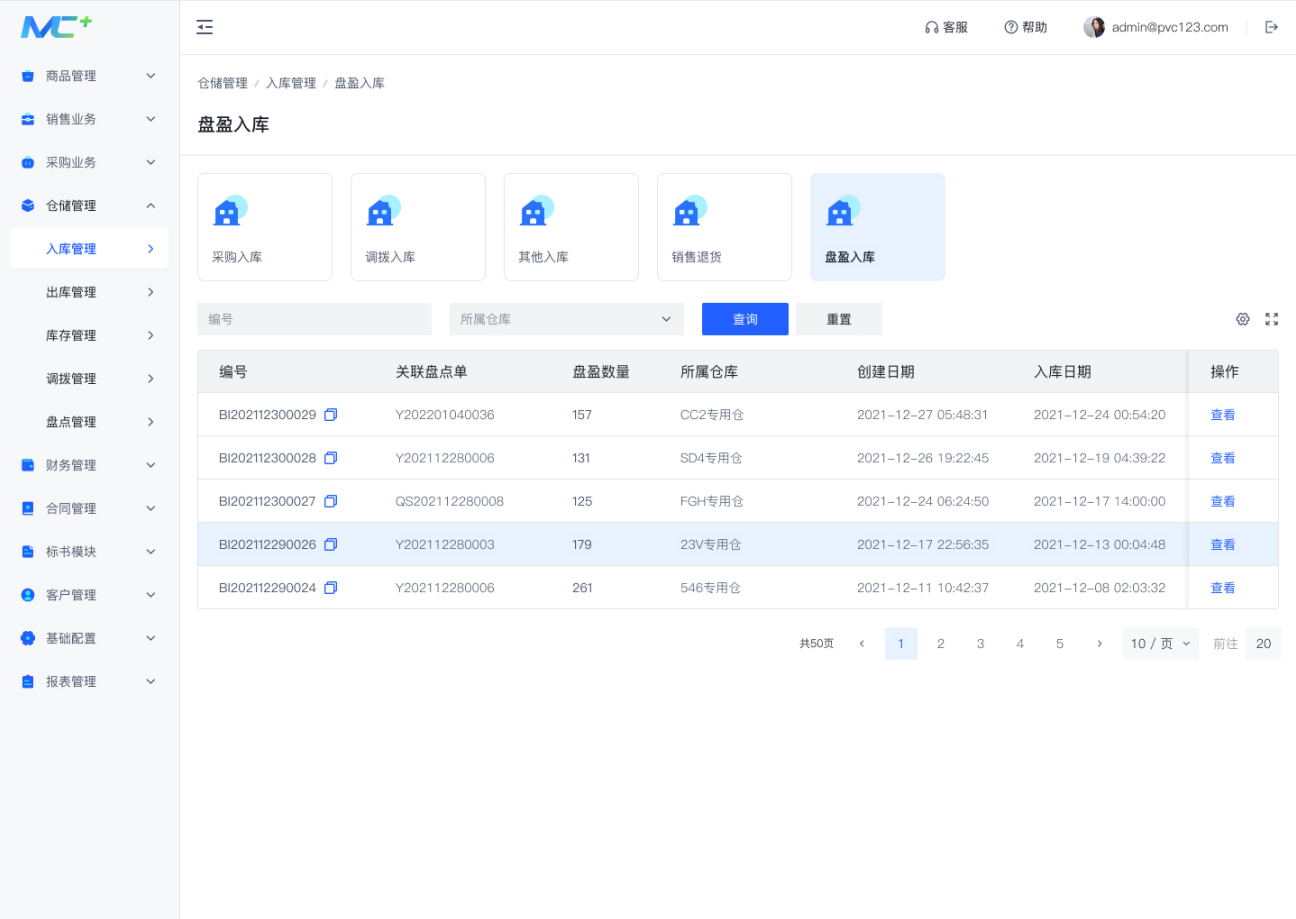Image resolution: width=1296 pixels, height=919 pixels.
Task: Click the 采购业务 sidebar icon
Action: point(28,162)
